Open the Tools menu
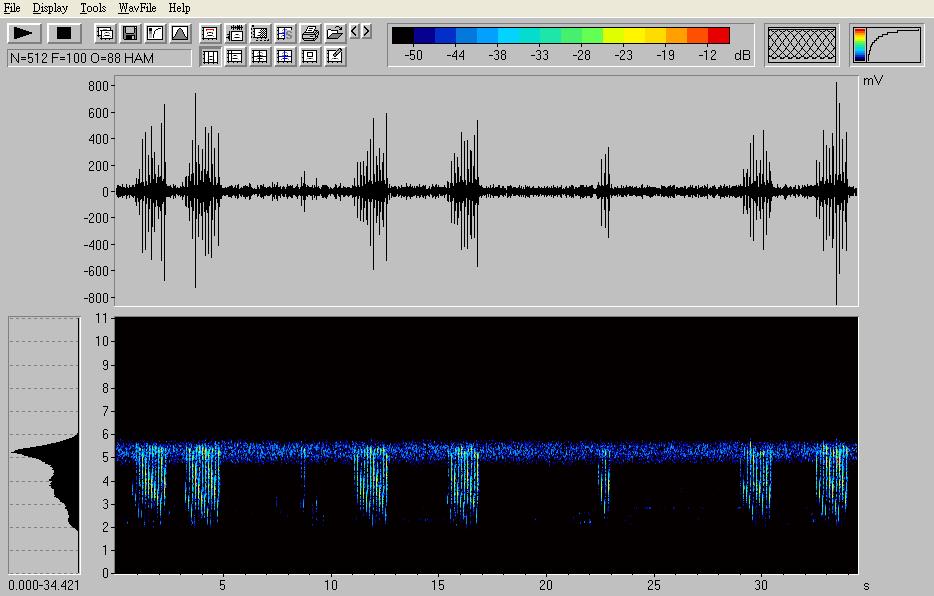The width and height of the screenshot is (934, 596). click(93, 8)
